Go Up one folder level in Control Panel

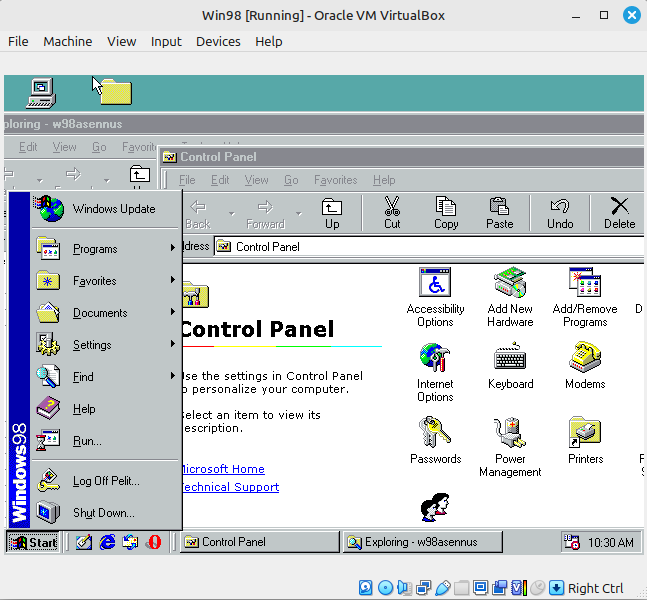(x=332, y=213)
